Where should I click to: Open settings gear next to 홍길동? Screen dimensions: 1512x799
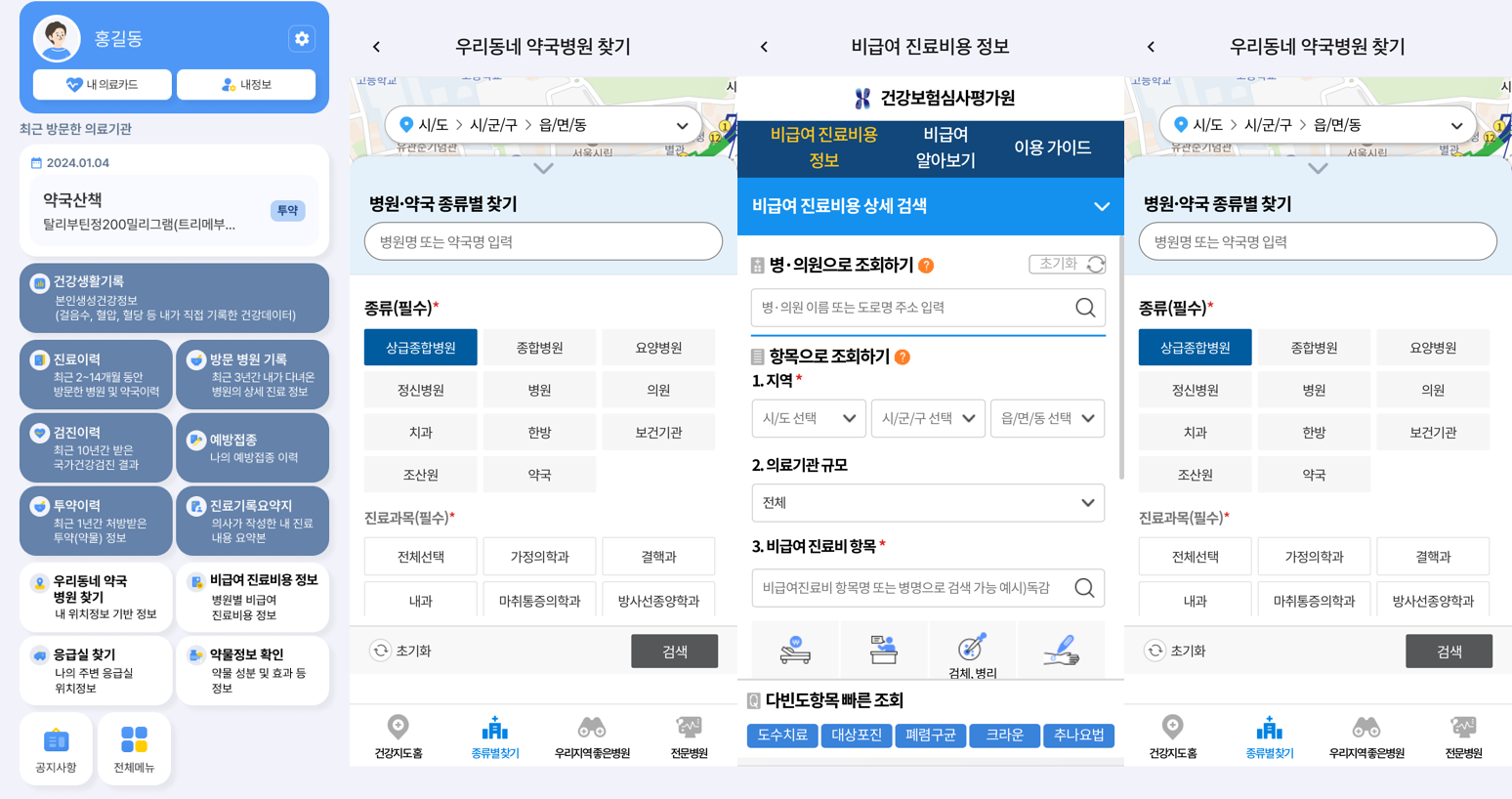click(302, 38)
